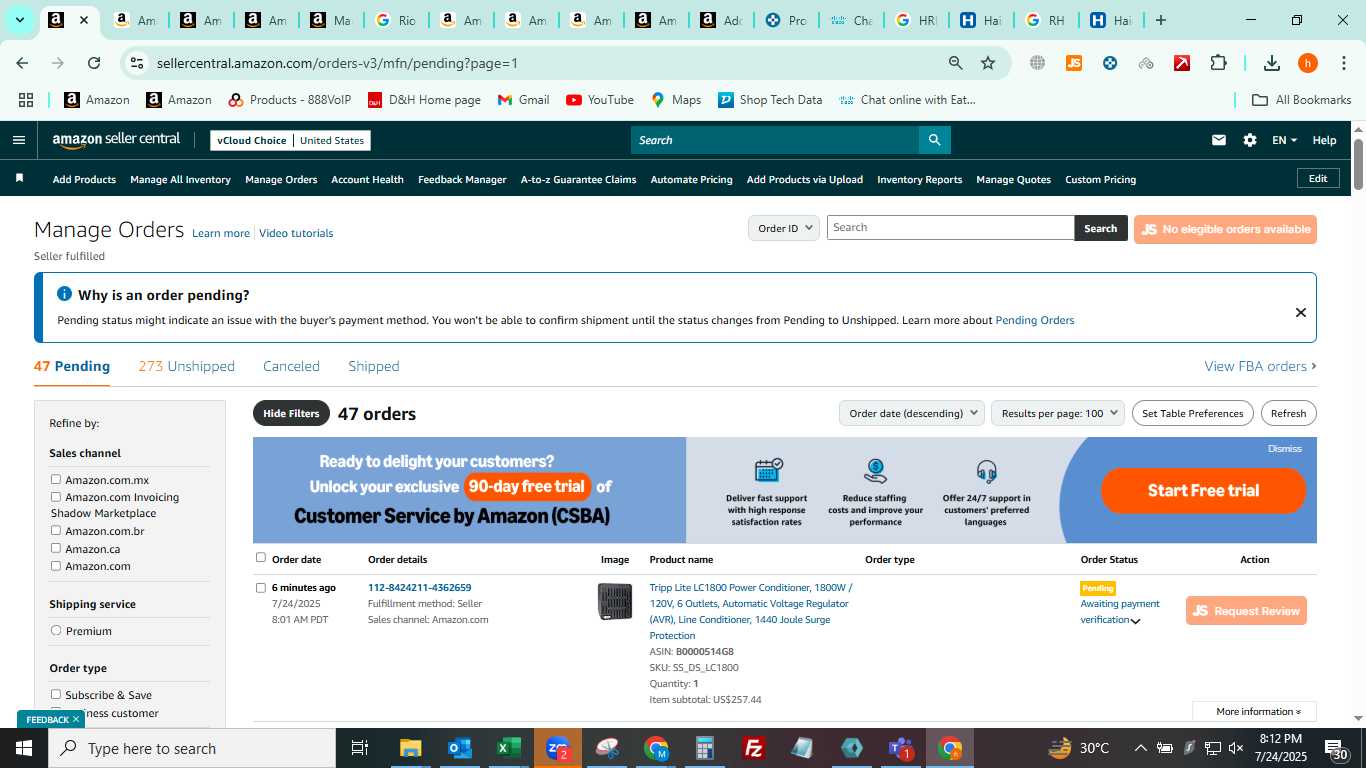Open the Seller Central hamburger menu
Image resolution: width=1366 pixels, height=768 pixels.
(18, 140)
